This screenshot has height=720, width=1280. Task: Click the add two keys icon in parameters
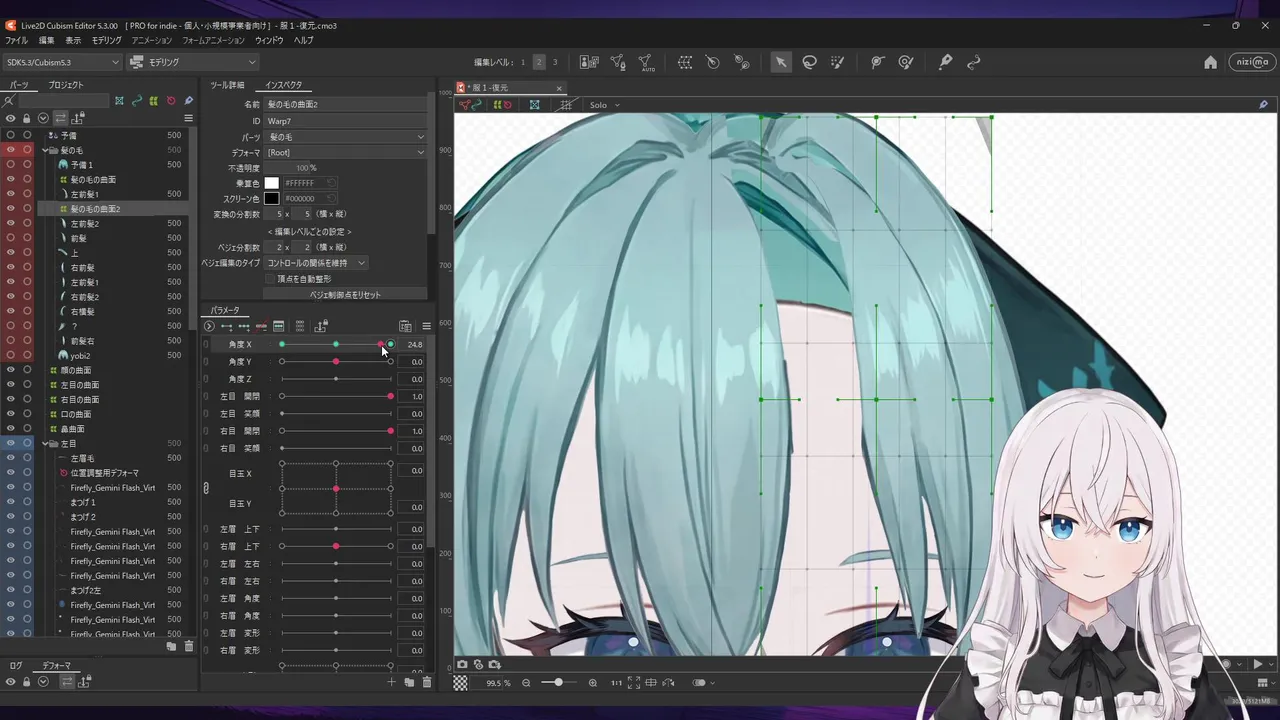point(226,326)
